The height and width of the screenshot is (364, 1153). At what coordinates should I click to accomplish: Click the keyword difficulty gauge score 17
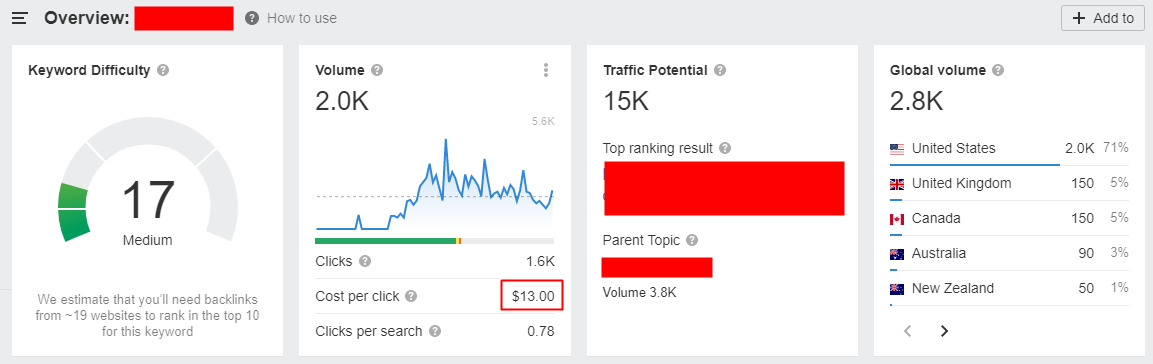click(x=148, y=199)
